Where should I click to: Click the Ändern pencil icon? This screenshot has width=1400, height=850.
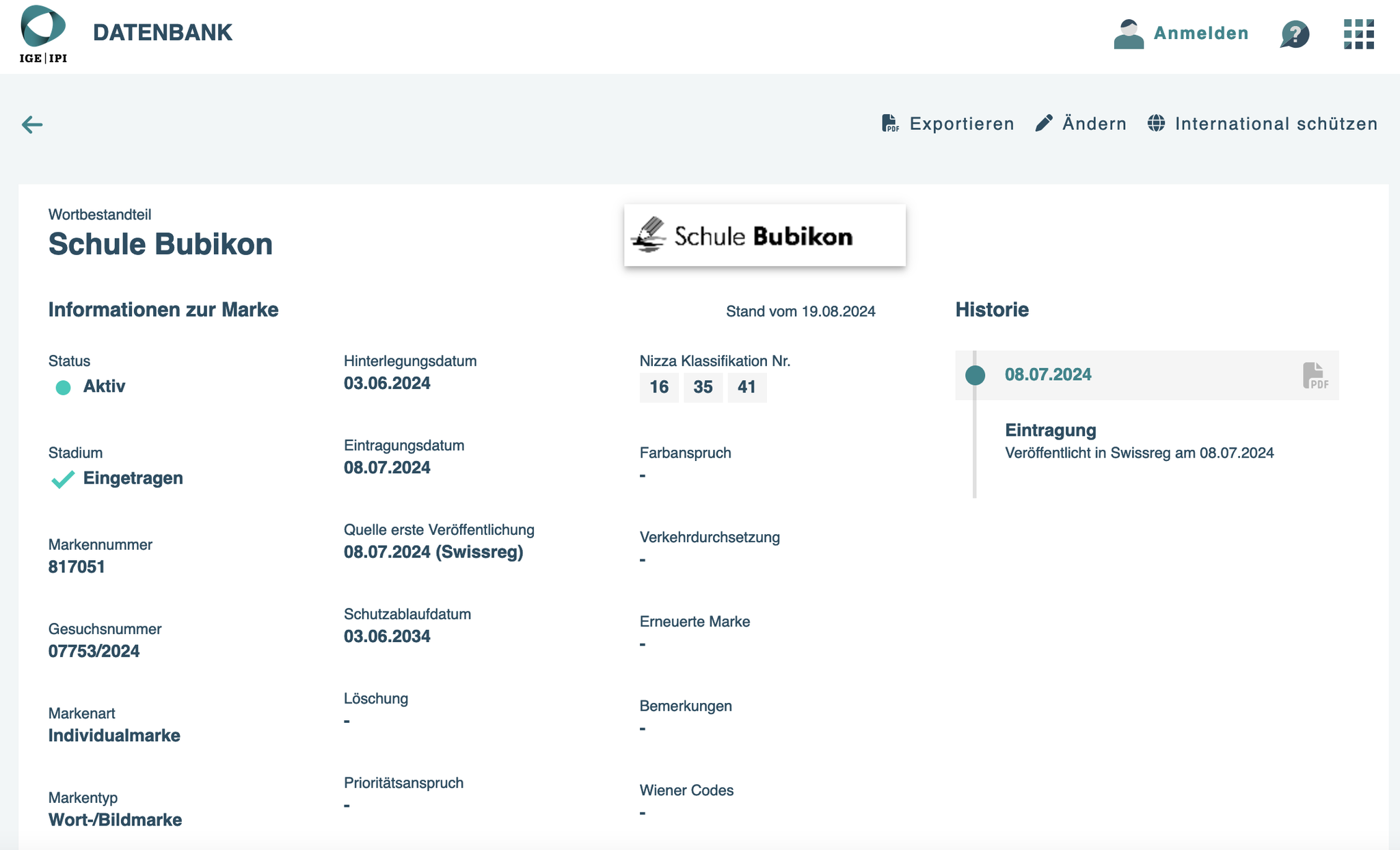[x=1044, y=123]
